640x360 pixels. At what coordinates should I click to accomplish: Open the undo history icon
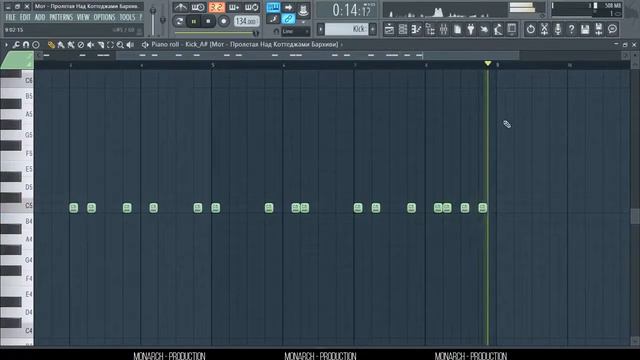(x=530, y=29)
